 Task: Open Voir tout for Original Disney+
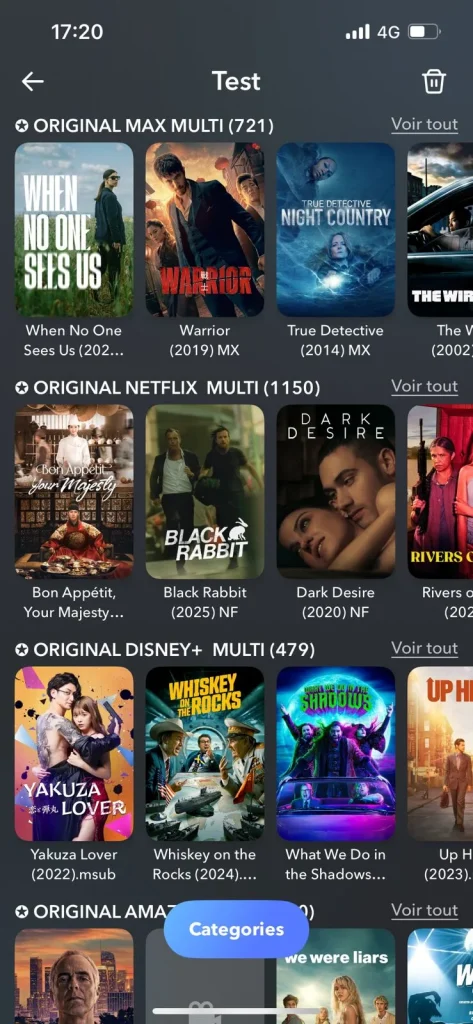tap(425, 648)
